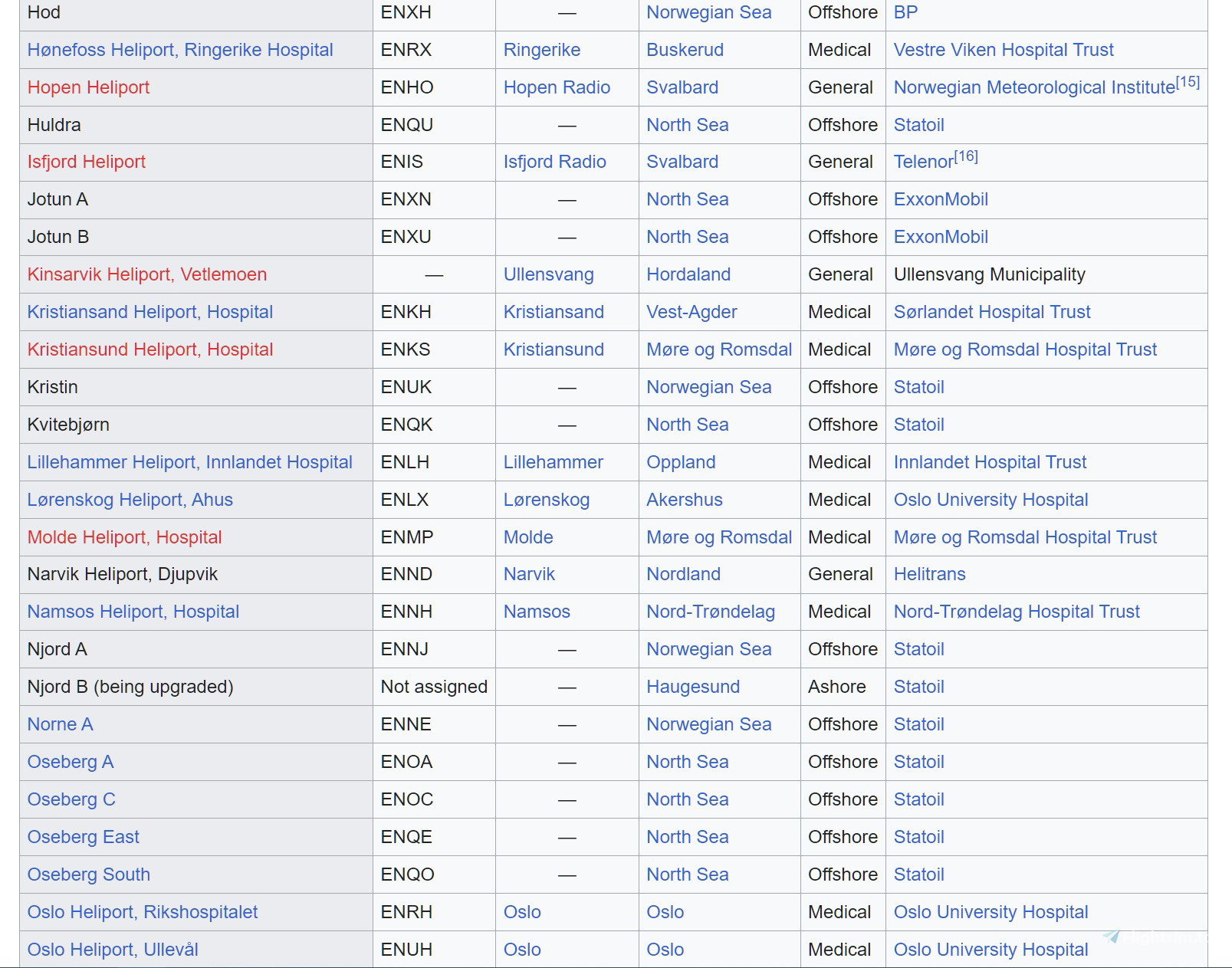
Task: Open footnote reference 16
Action: 966,156
